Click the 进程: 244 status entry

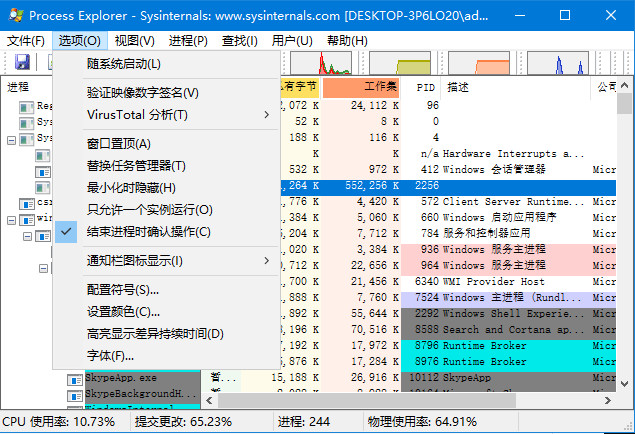point(304,422)
